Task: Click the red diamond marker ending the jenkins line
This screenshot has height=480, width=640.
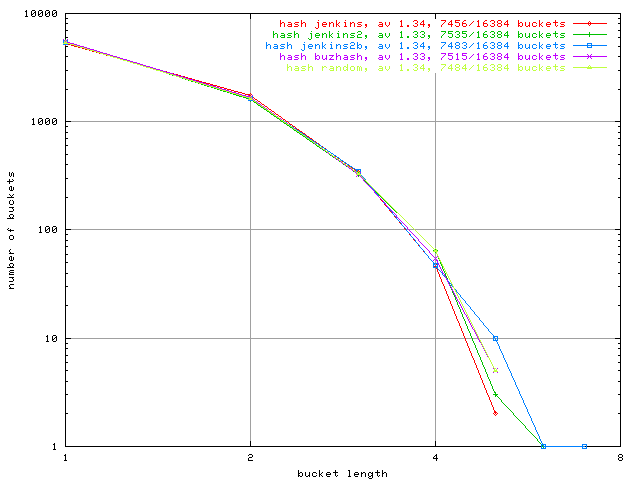Action: click(x=496, y=413)
